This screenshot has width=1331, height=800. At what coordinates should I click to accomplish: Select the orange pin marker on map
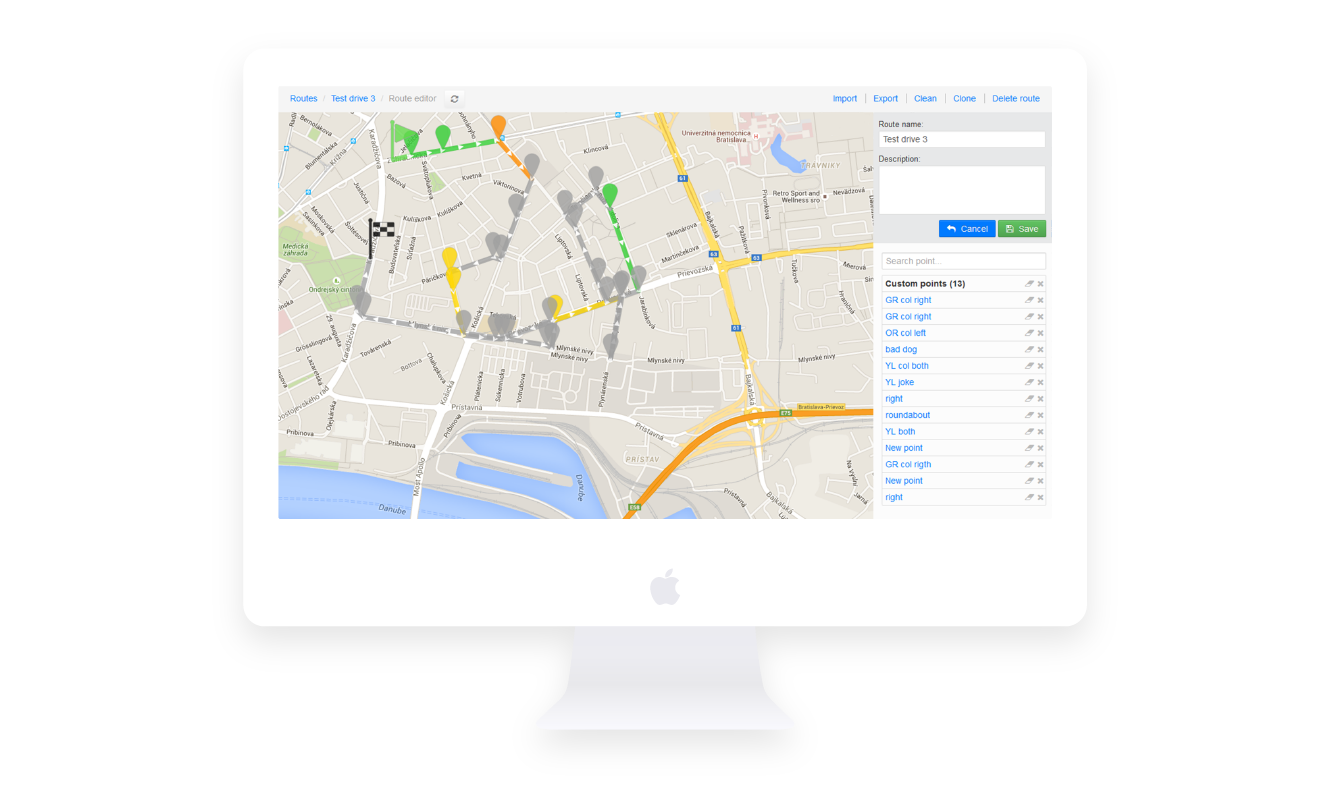click(x=498, y=126)
